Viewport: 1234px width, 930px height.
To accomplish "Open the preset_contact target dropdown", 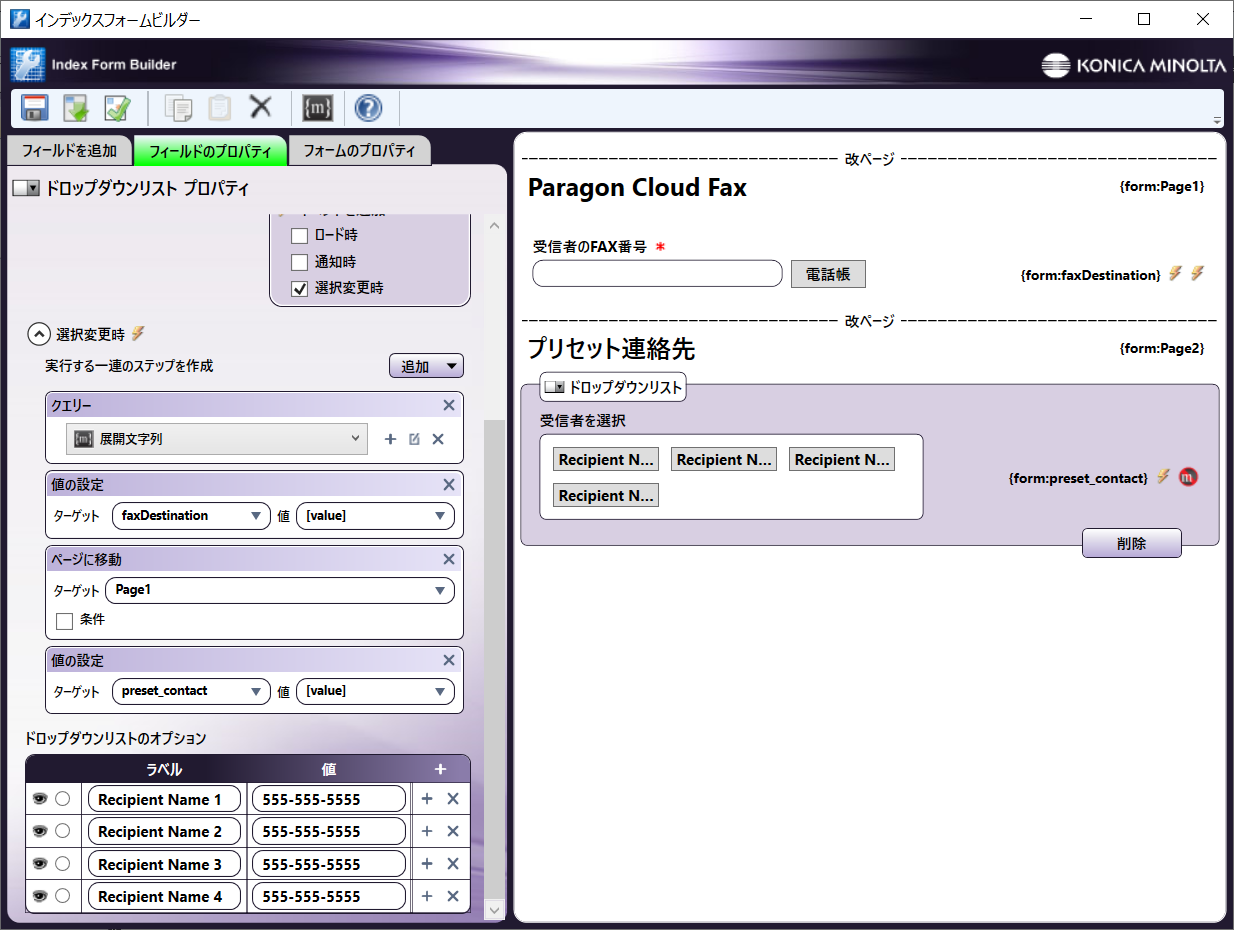I will click(x=191, y=691).
